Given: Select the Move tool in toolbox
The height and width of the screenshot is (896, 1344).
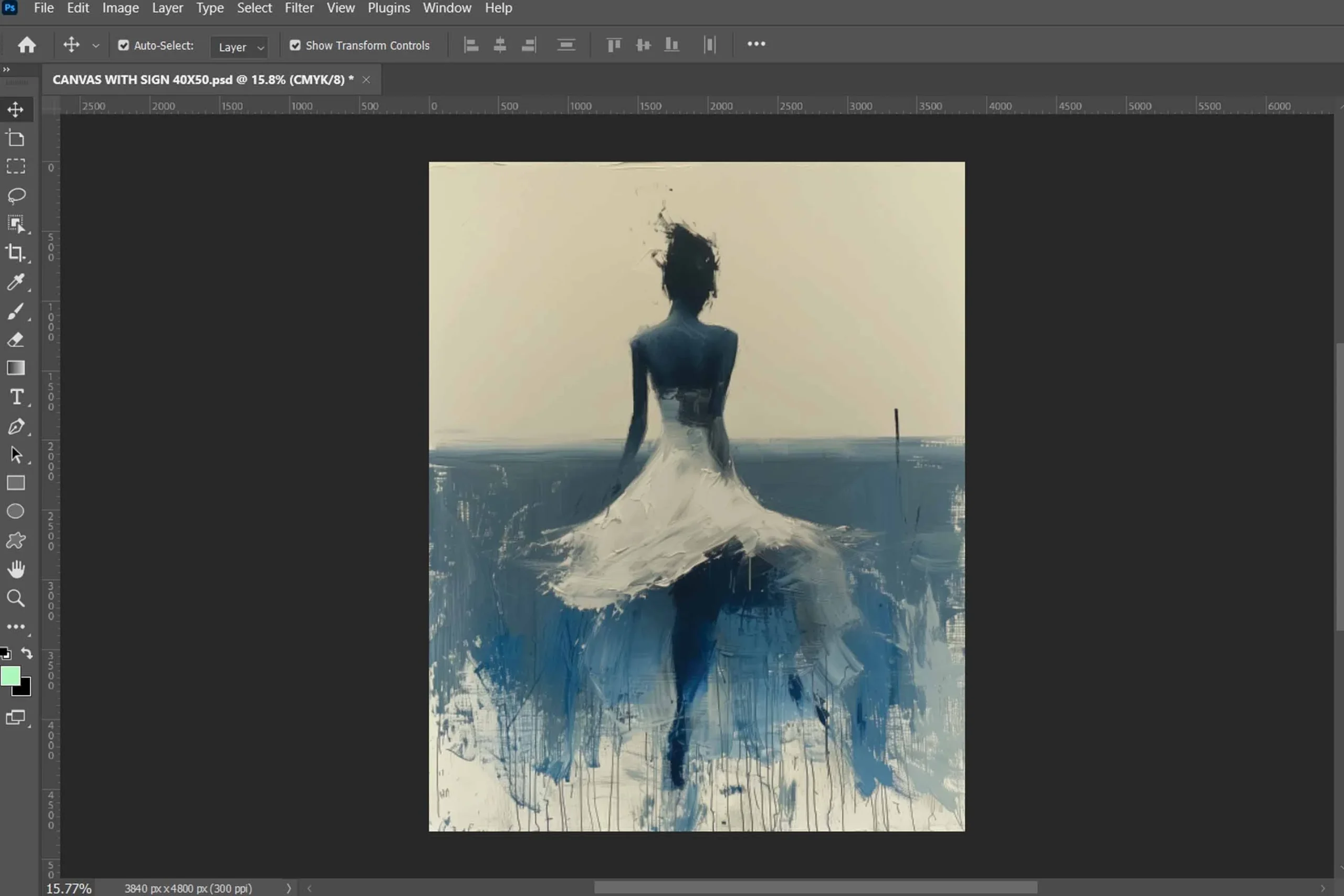Looking at the screenshot, I should [x=15, y=109].
